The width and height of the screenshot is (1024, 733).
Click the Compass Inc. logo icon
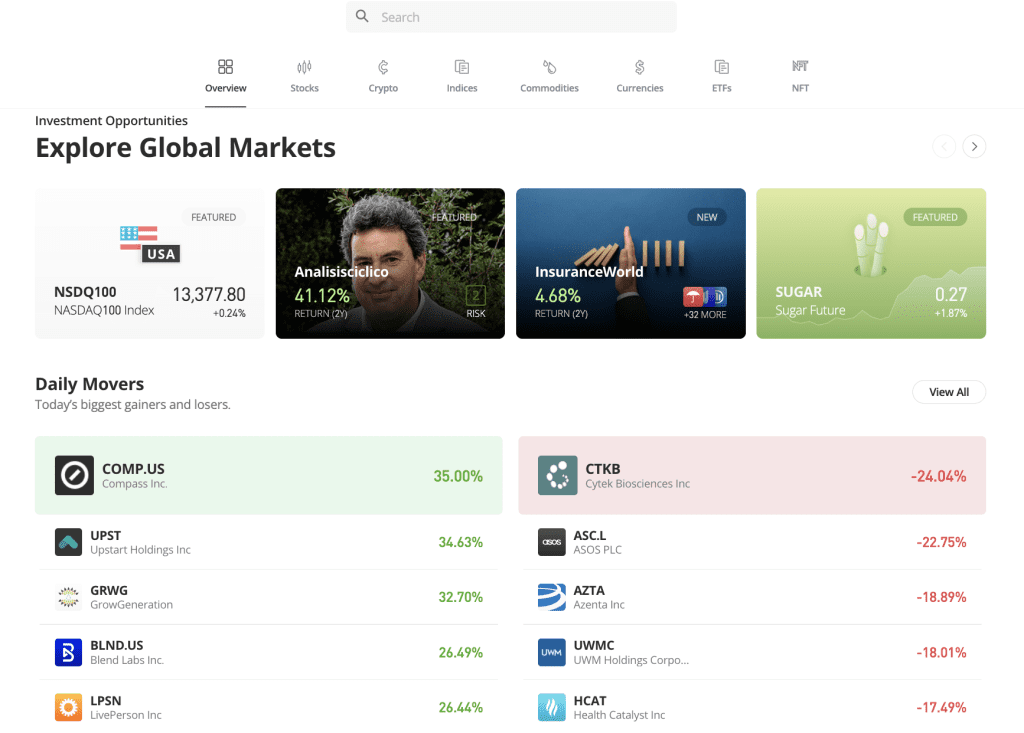pos(74,475)
